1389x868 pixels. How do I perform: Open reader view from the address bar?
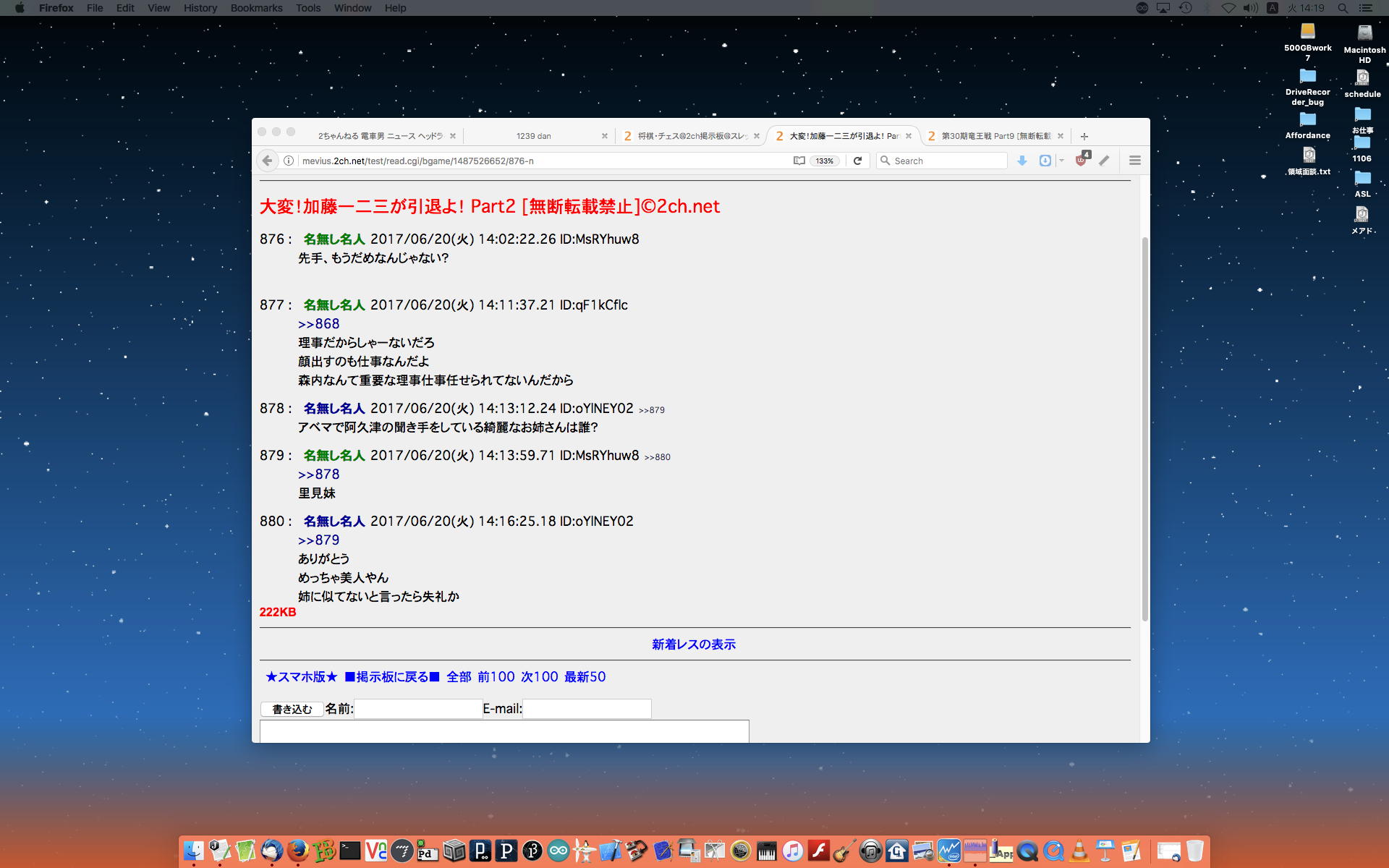799,161
